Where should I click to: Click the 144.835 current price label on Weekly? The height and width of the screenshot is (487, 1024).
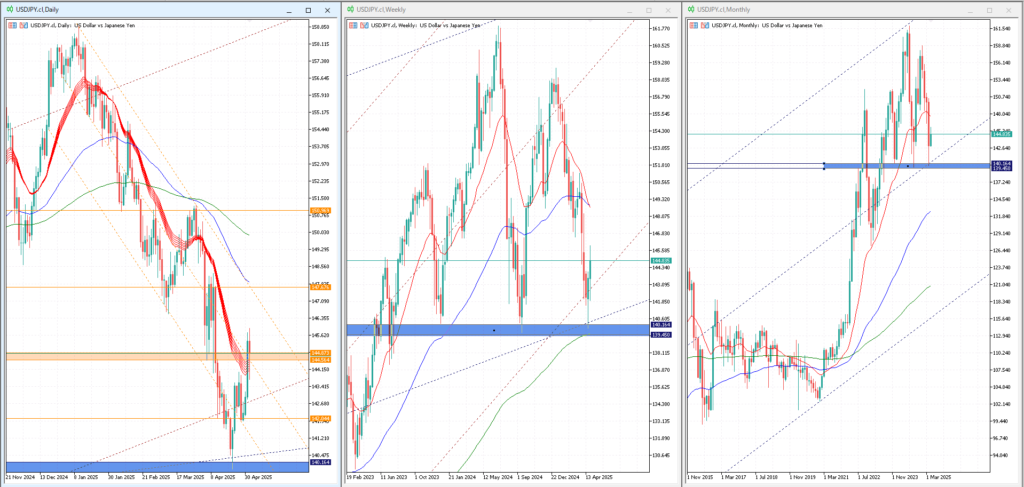[x=661, y=260]
